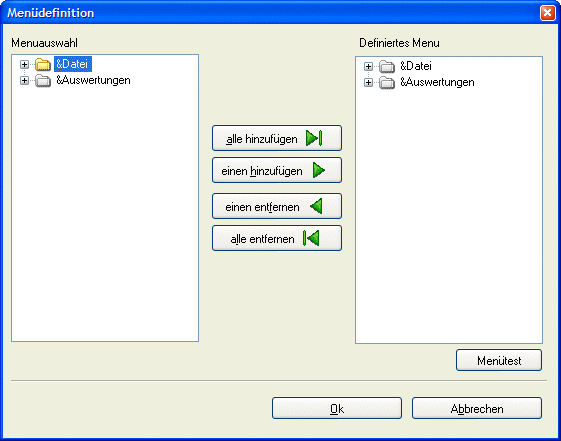Screen dimensions: 561x441
Task: Click &Datei folder icon in Definiertes Menu
Action: coord(387,66)
